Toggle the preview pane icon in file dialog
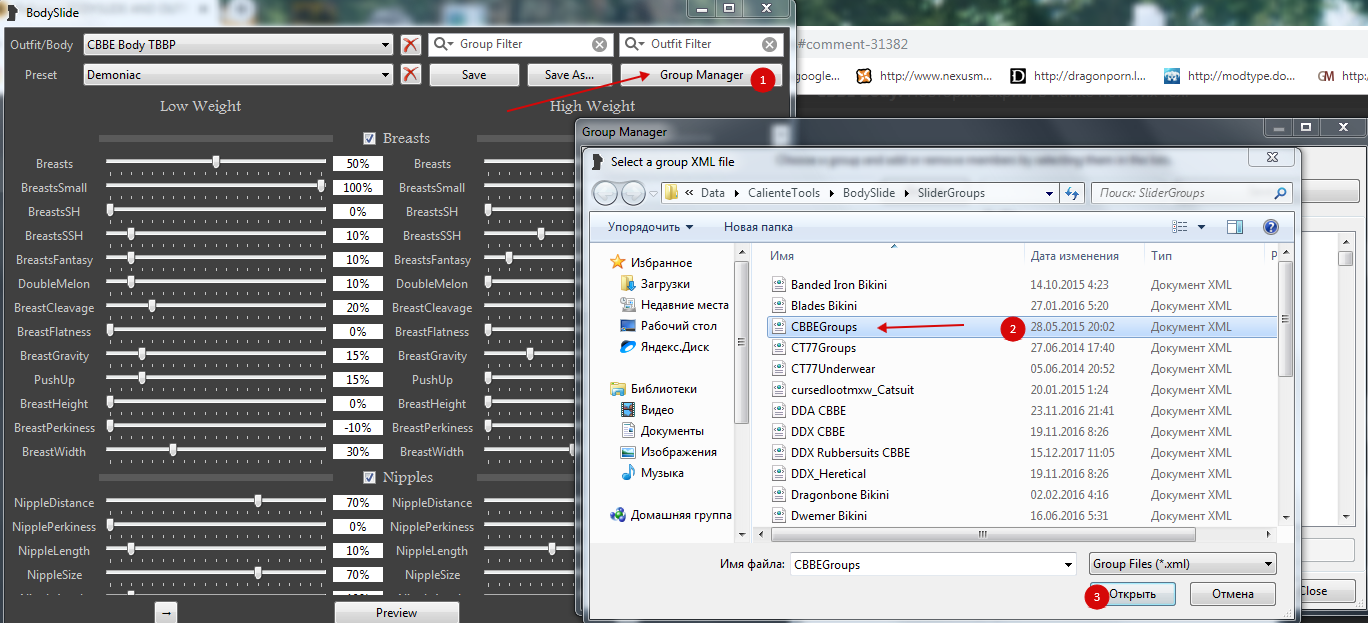The height and width of the screenshot is (623, 1368). click(1235, 227)
